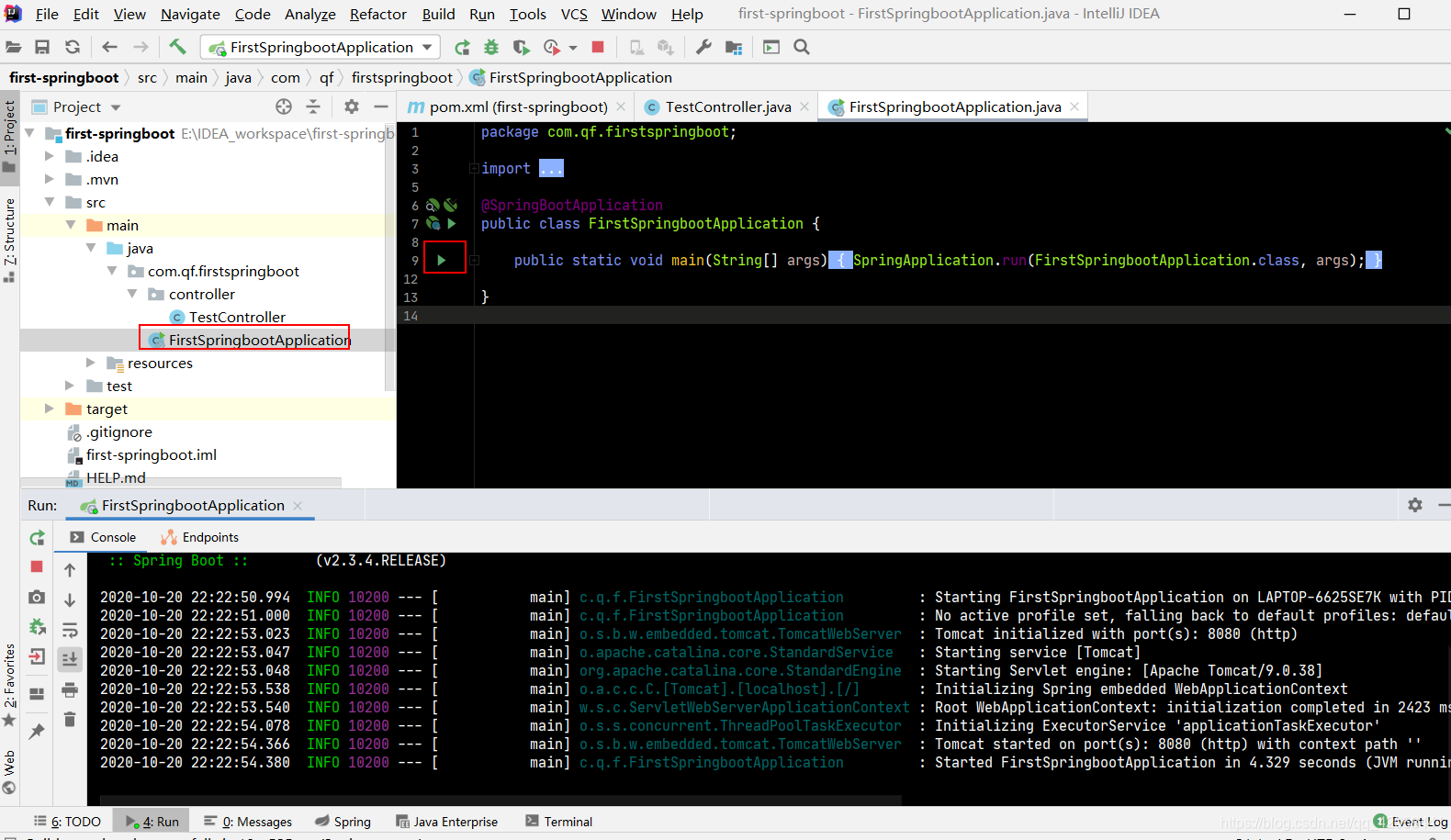Click the Debug bug icon in toolbar
The width and height of the screenshot is (1451, 840).
pyautogui.click(x=491, y=47)
